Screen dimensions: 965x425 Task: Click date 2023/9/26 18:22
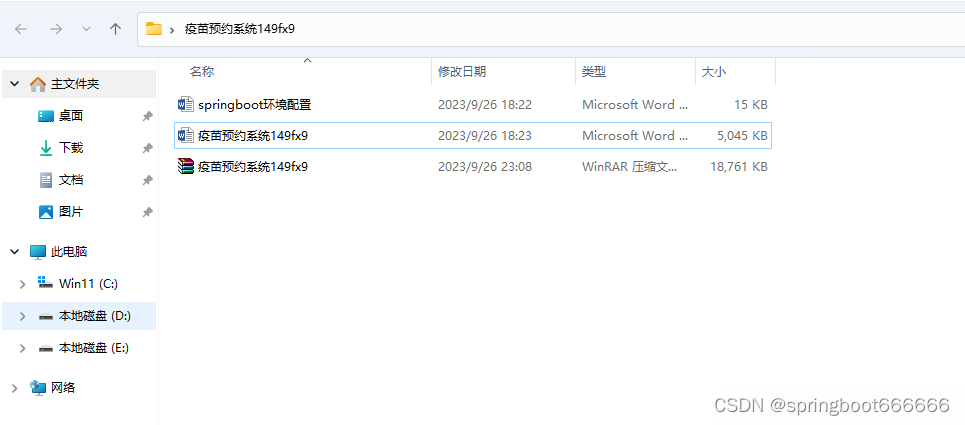click(x=485, y=105)
